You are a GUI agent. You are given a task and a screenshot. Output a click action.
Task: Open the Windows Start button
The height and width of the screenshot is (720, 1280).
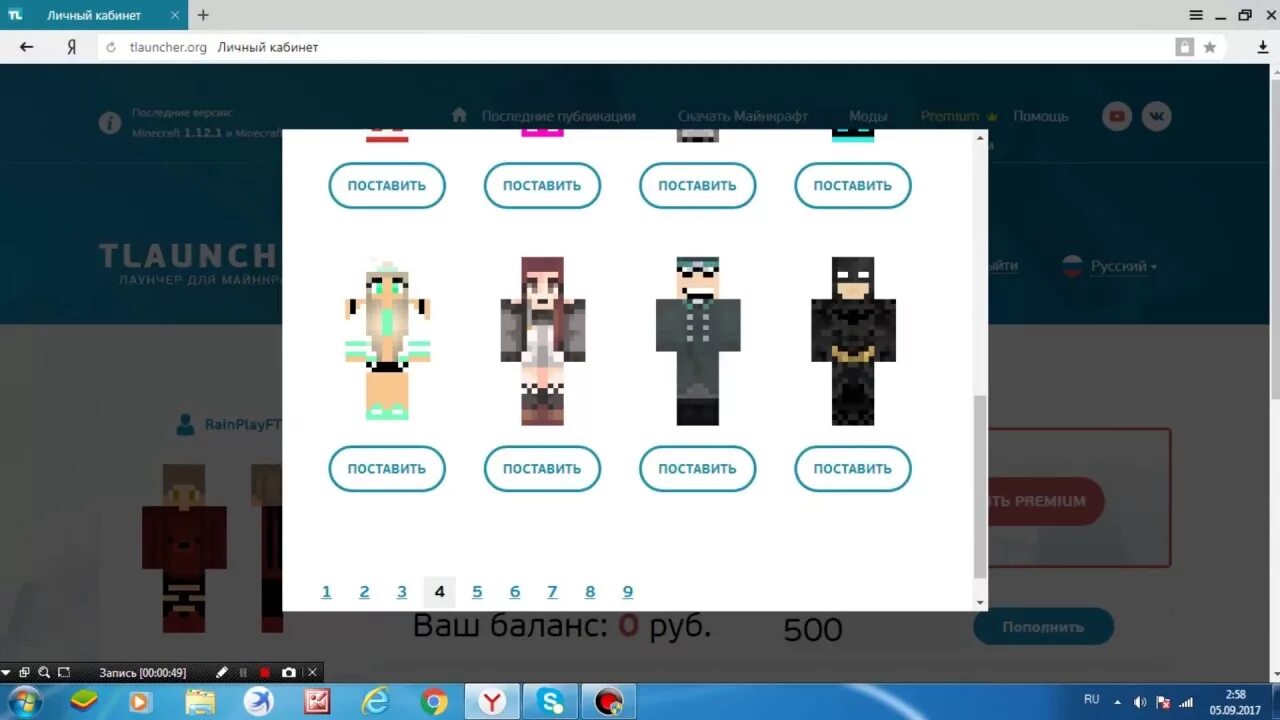(23, 701)
